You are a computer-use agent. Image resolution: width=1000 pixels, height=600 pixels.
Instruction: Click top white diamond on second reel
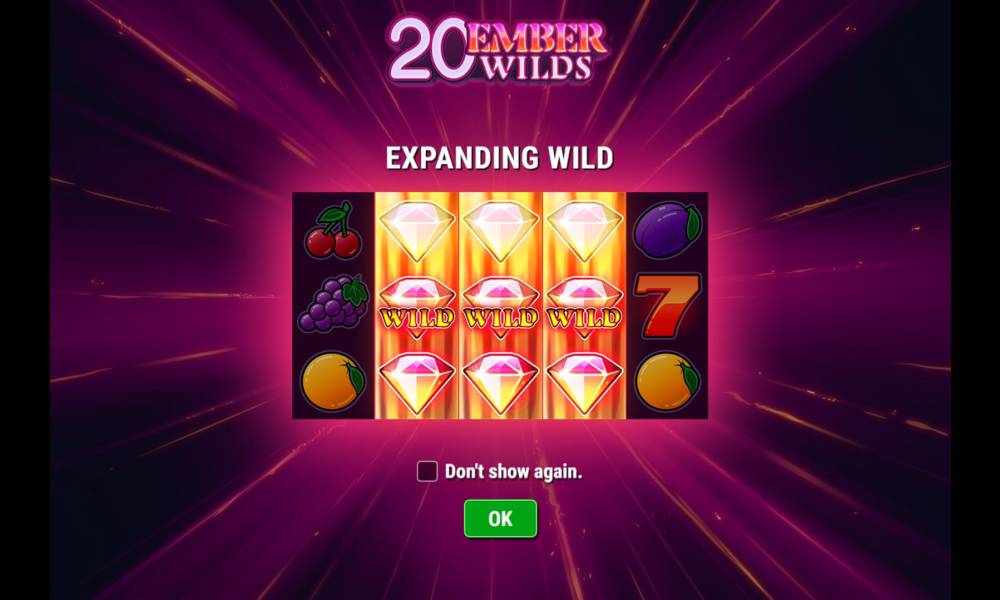(416, 231)
